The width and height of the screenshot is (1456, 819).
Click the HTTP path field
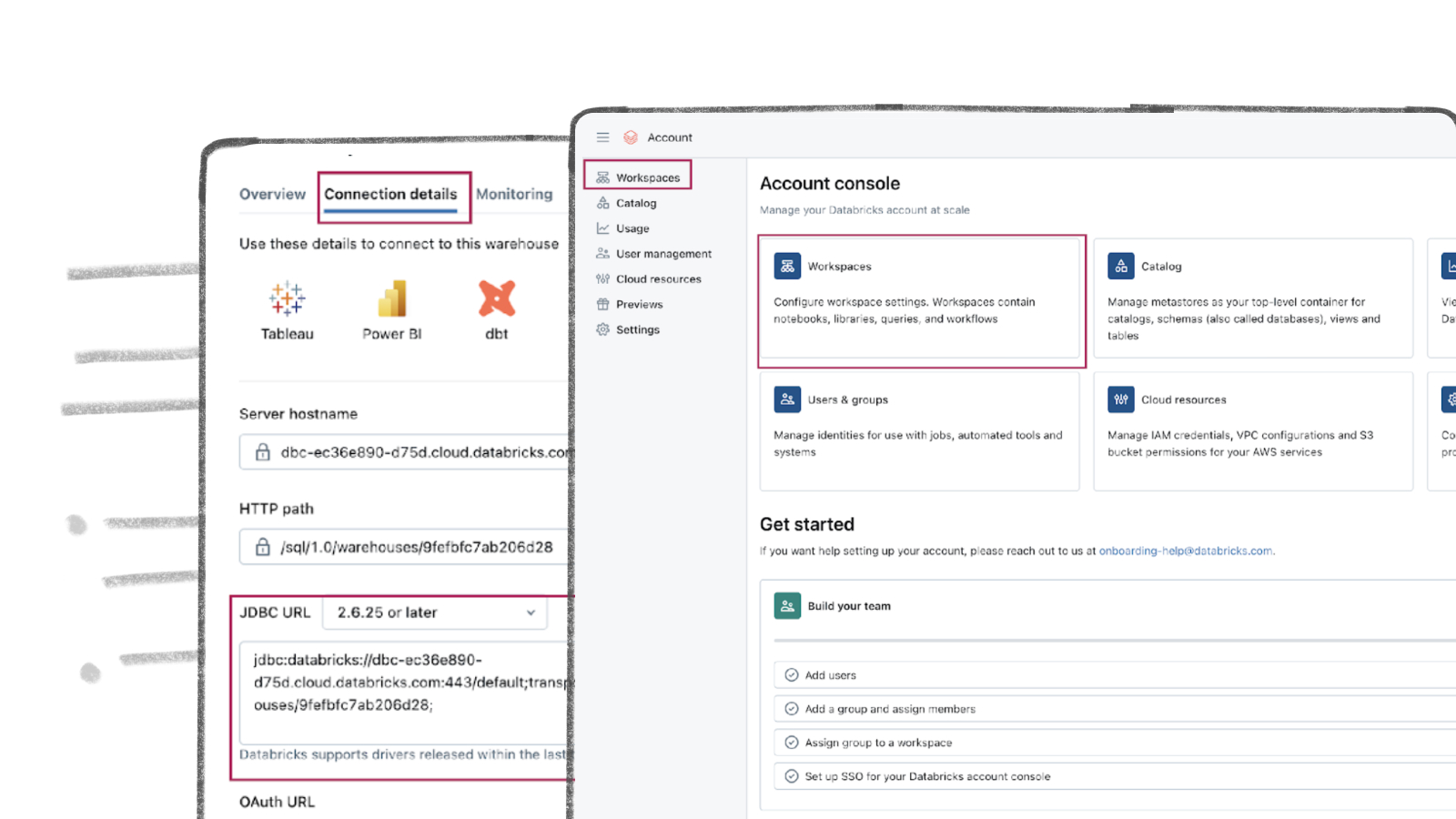pos(406,547)
